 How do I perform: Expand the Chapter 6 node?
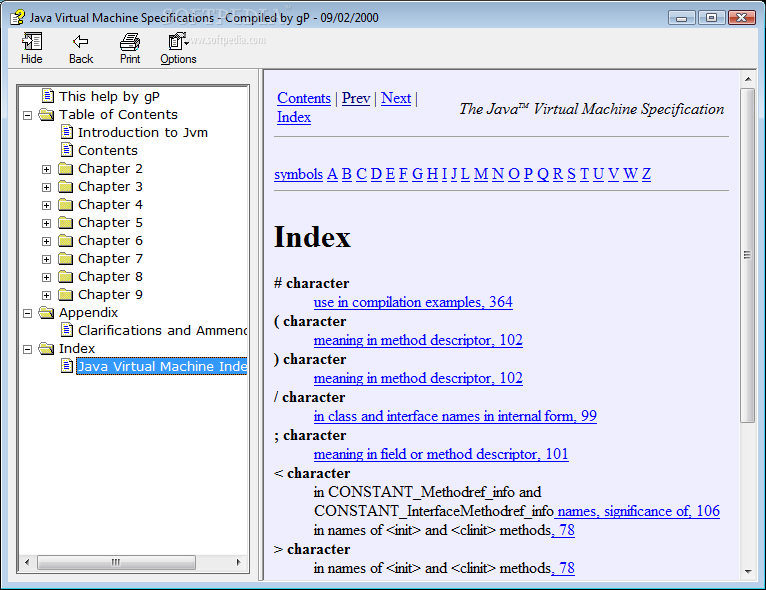[46, 242]
